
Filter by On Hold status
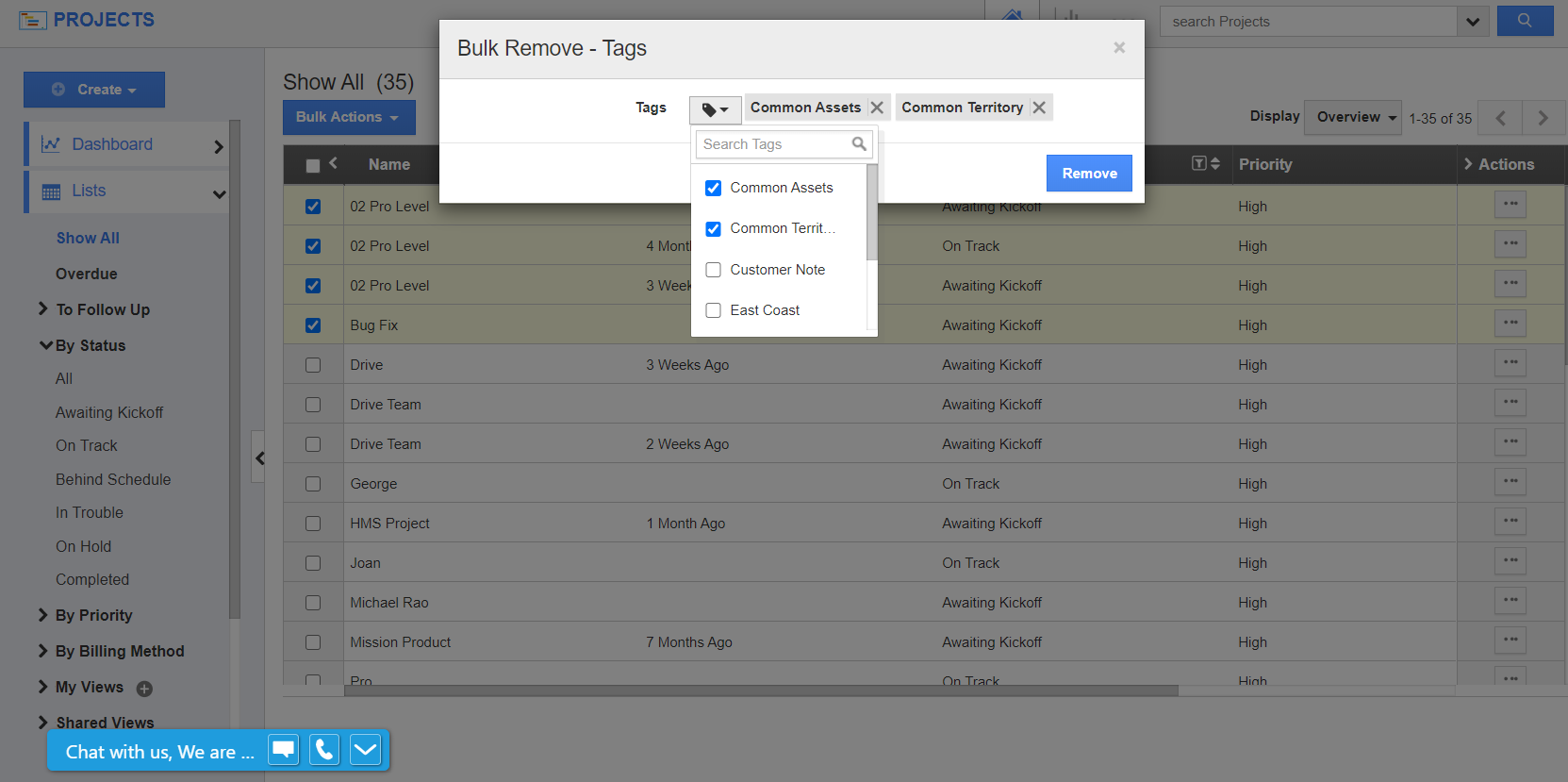tap(83, 546)
